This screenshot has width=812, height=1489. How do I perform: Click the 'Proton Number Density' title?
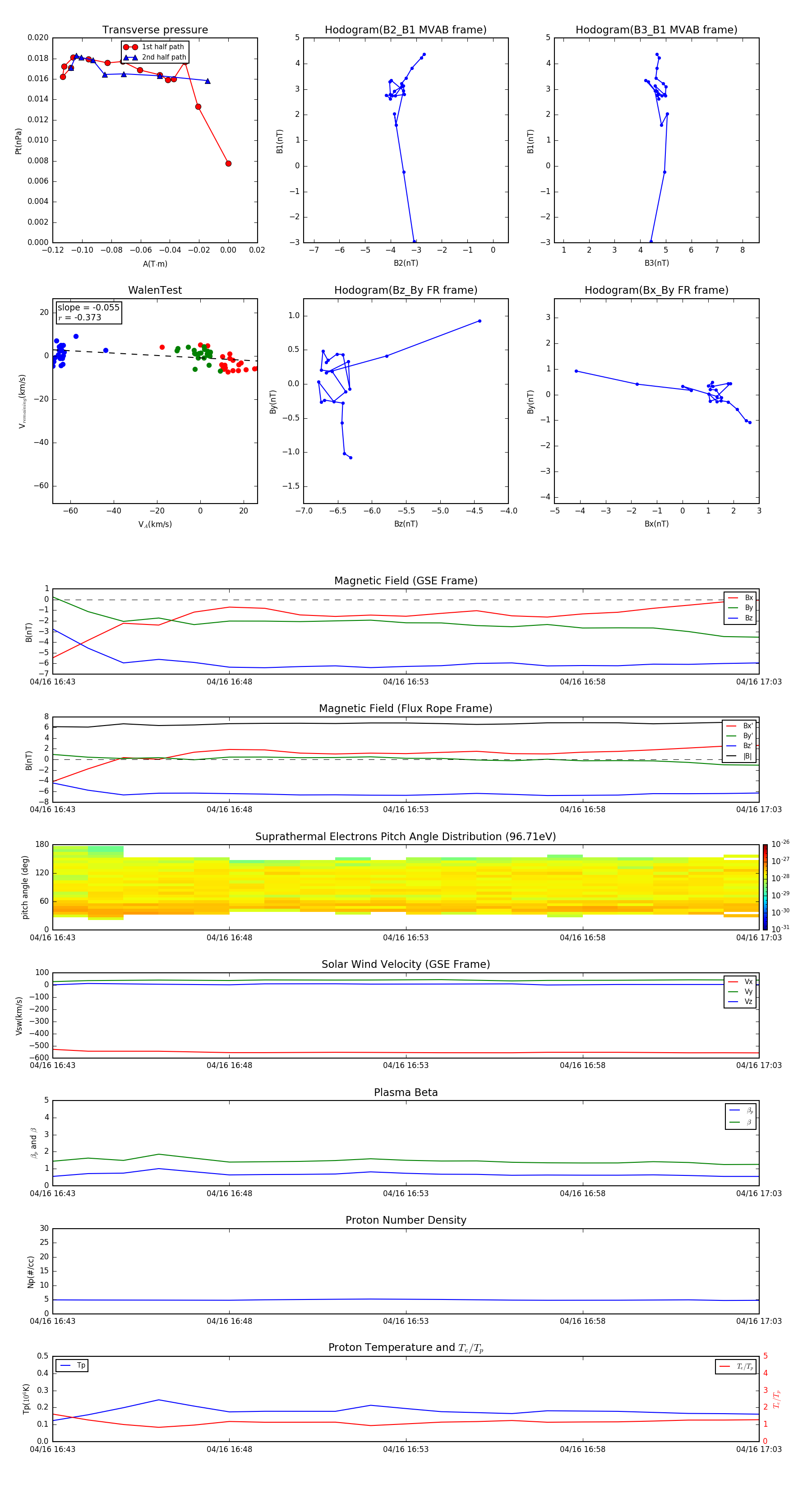coord(406,1220)
